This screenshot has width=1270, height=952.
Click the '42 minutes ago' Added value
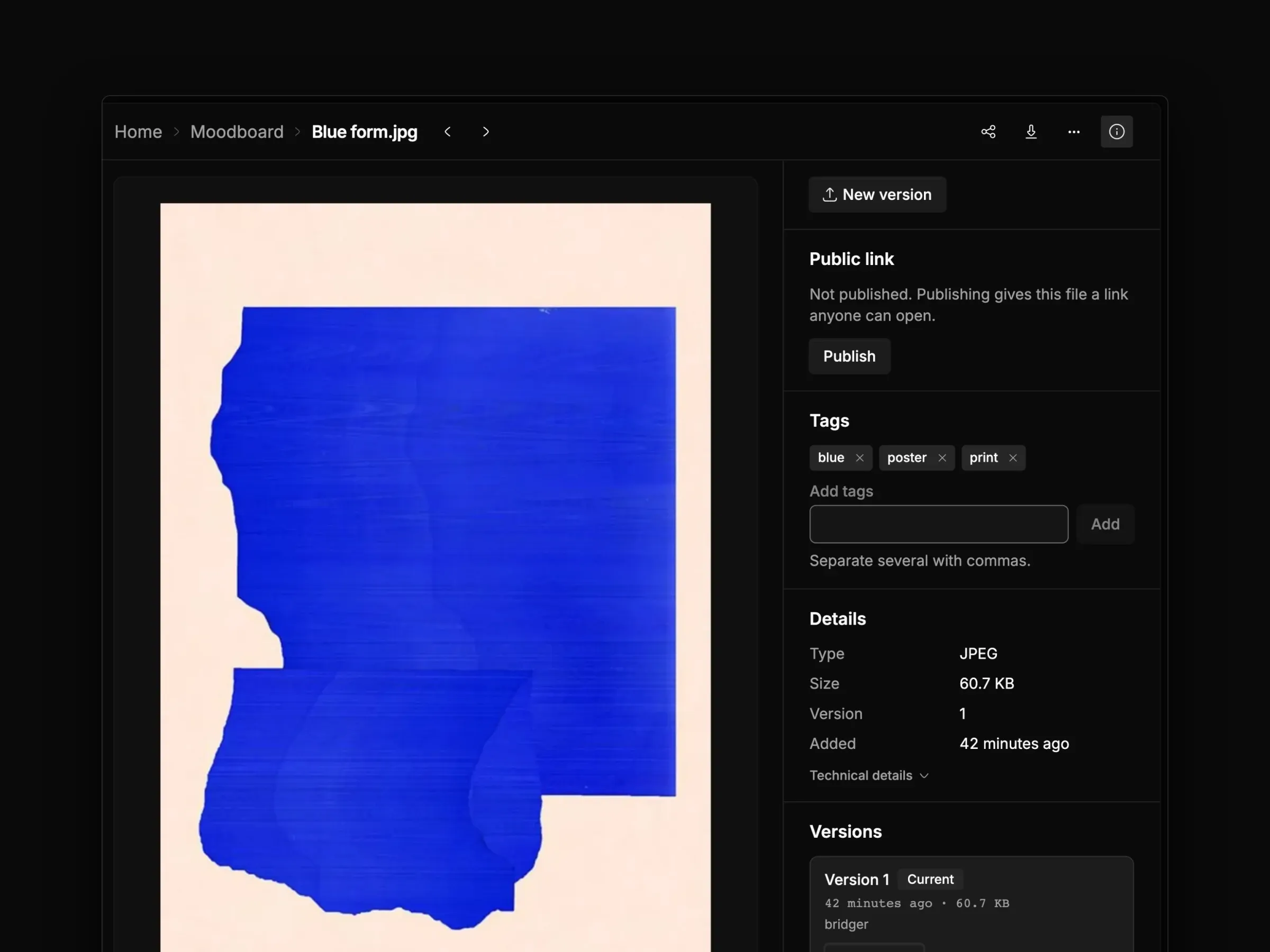1014,744
